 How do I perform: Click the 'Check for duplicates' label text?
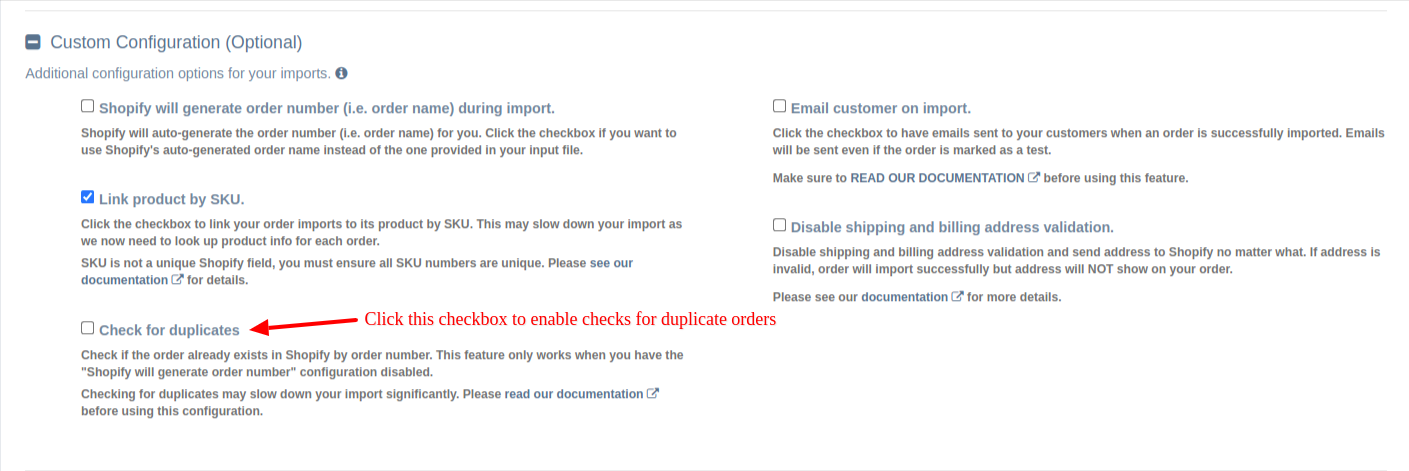pyautogui.click(x=169, y=330)
